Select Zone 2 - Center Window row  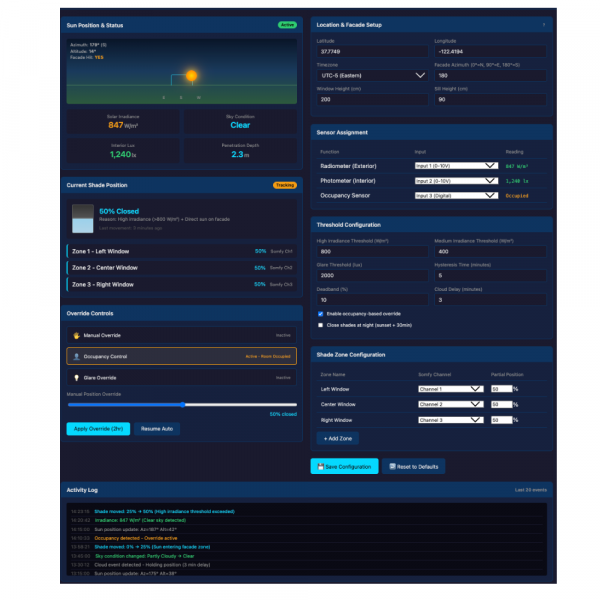coord(181,268)
